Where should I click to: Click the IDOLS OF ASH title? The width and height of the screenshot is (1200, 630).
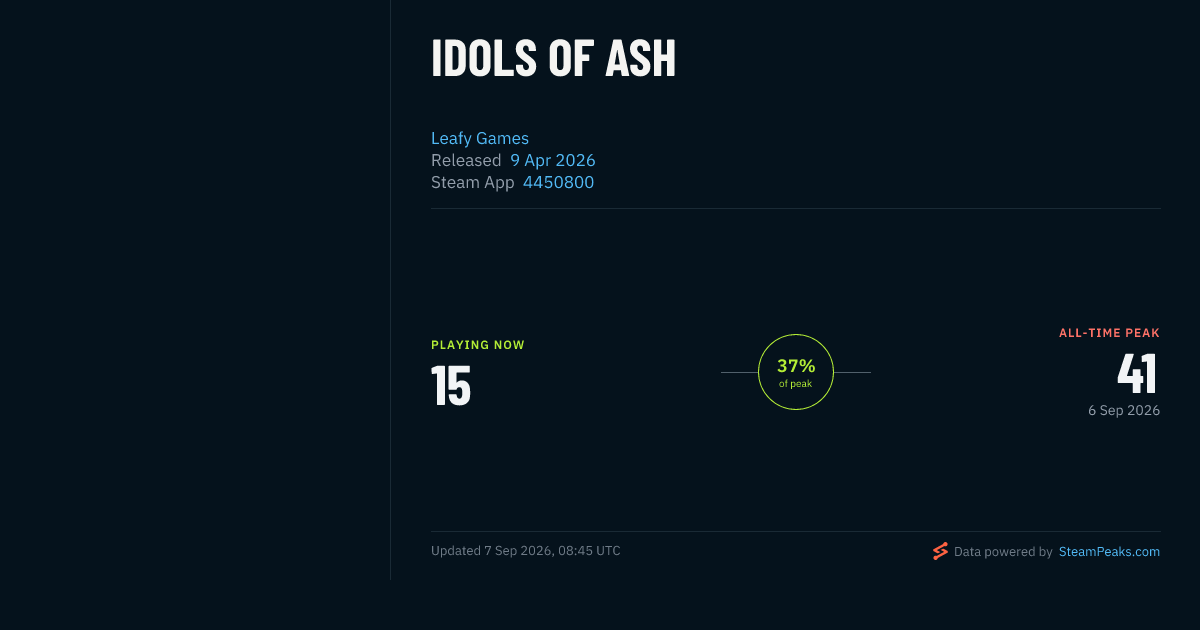pyautogui.click(x=554, y=59)
